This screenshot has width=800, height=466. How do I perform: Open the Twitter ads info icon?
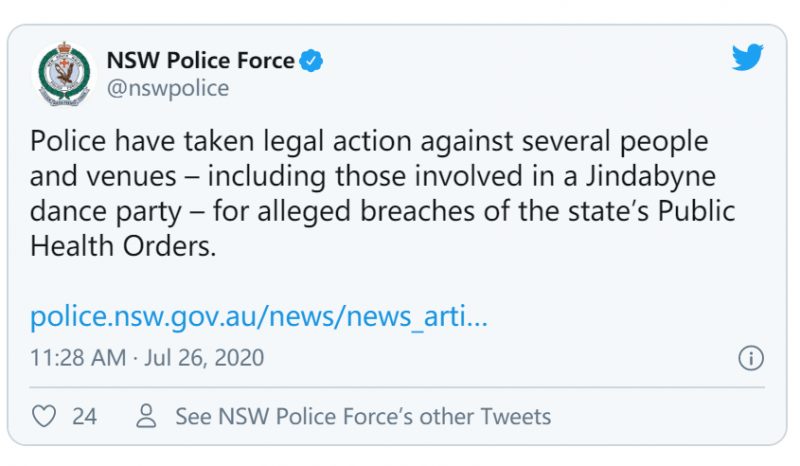(x=751, y=358)
